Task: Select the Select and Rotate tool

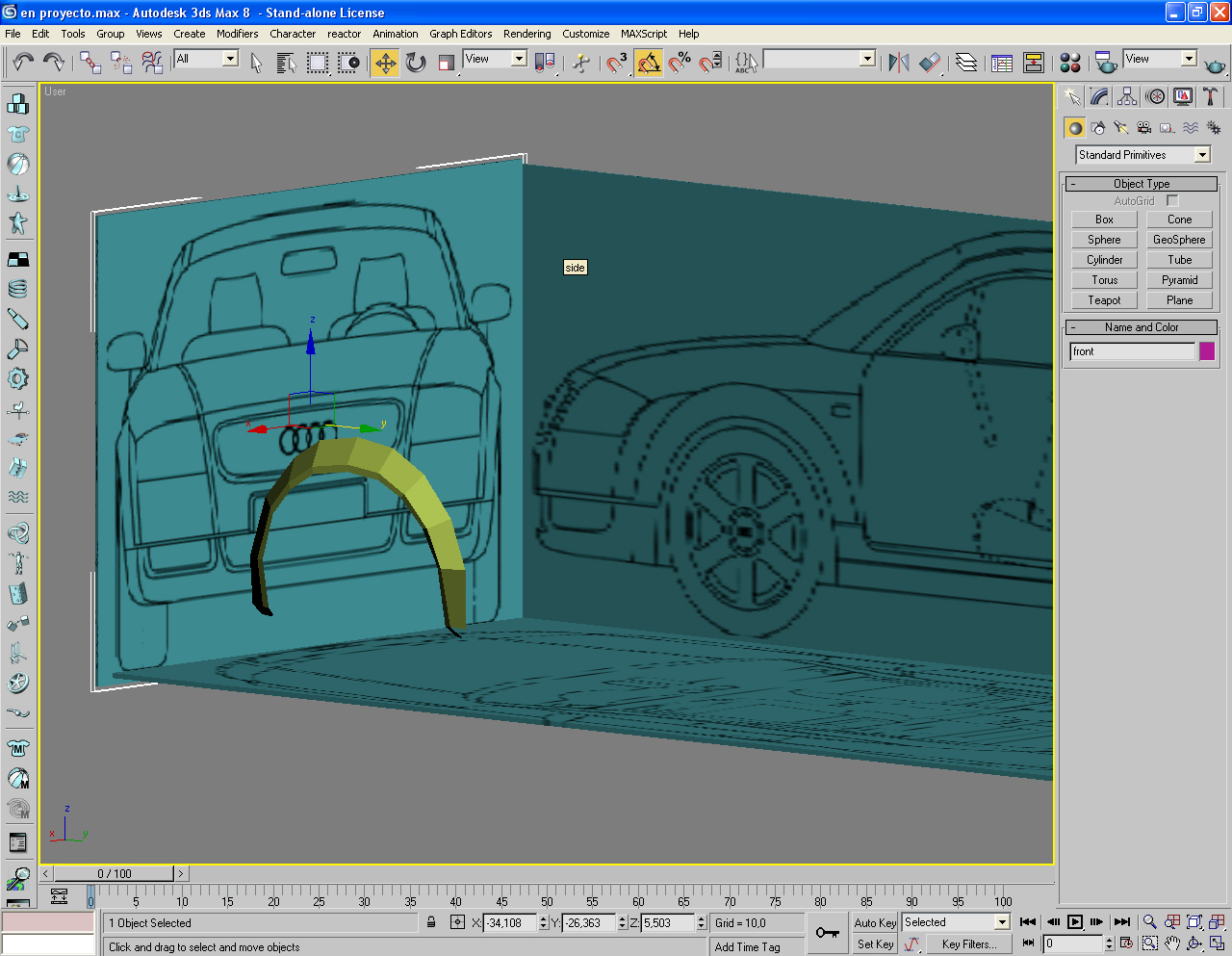Action: pos(416,64)
